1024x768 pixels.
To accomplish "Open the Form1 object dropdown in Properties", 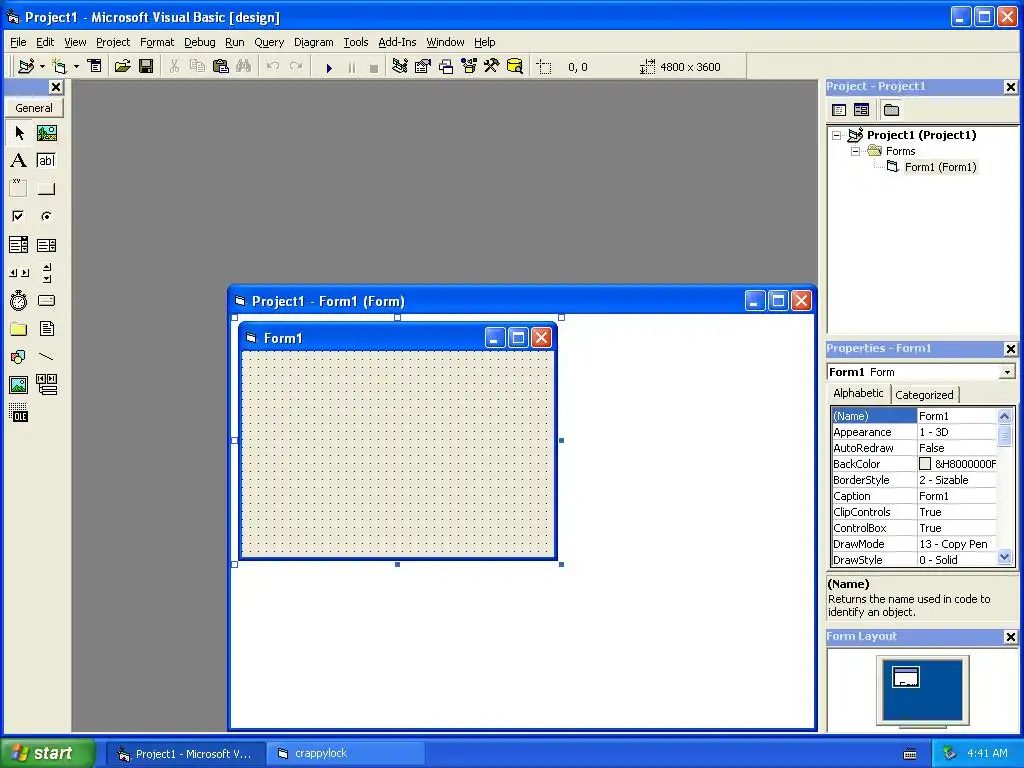I will [1007, 372].
